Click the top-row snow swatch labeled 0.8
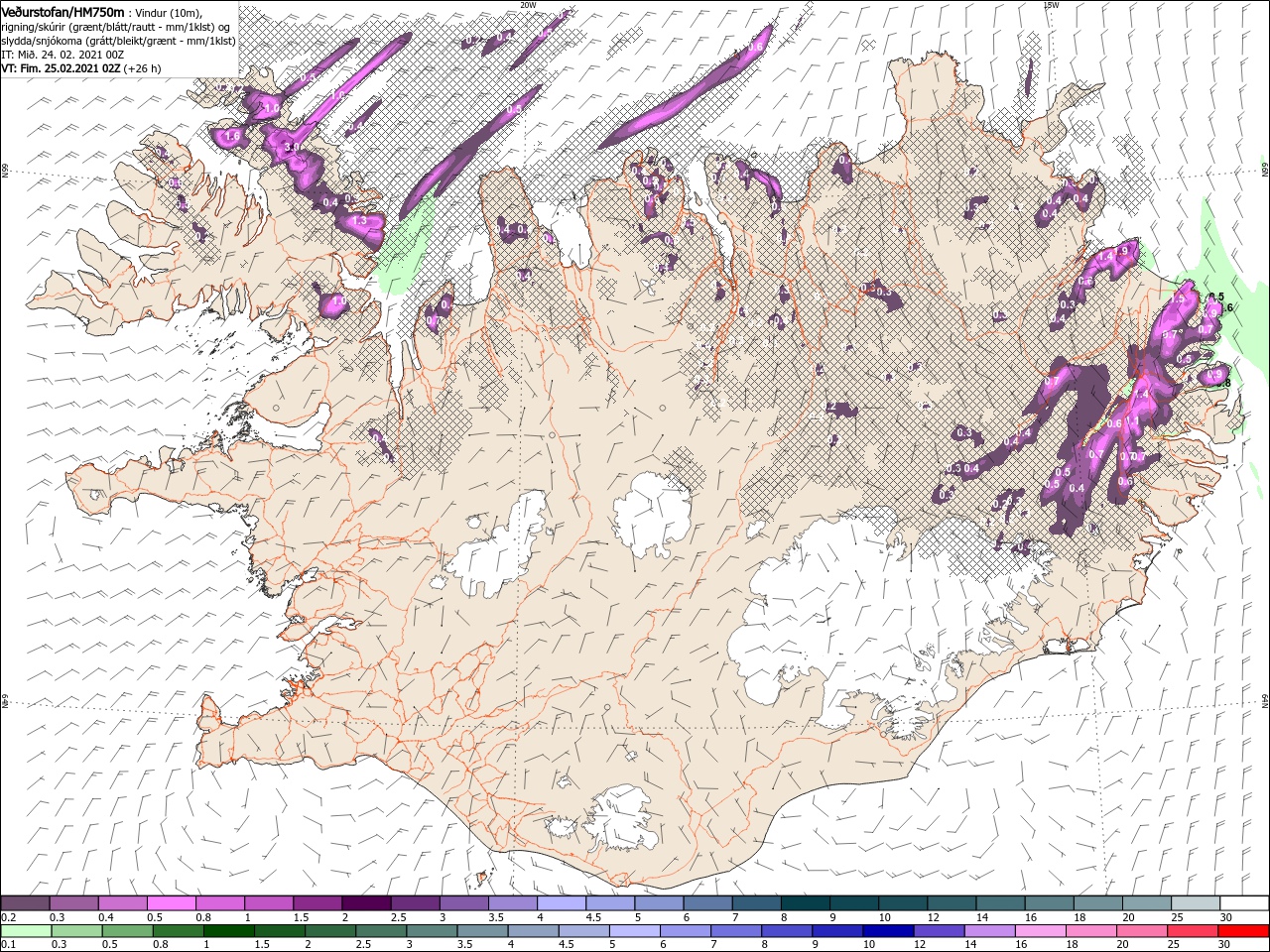 [220, 903]
